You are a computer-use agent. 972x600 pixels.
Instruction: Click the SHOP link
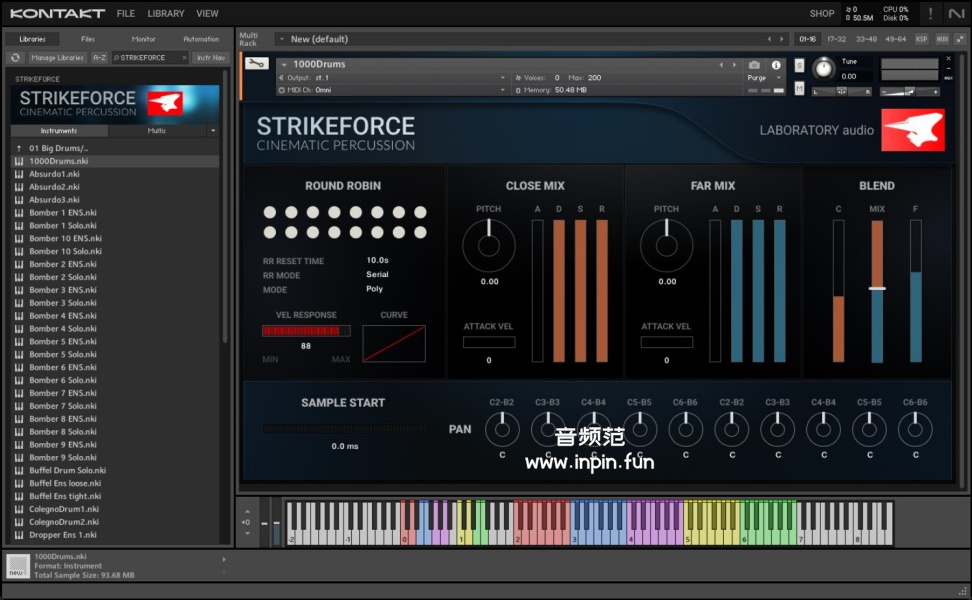822,14
